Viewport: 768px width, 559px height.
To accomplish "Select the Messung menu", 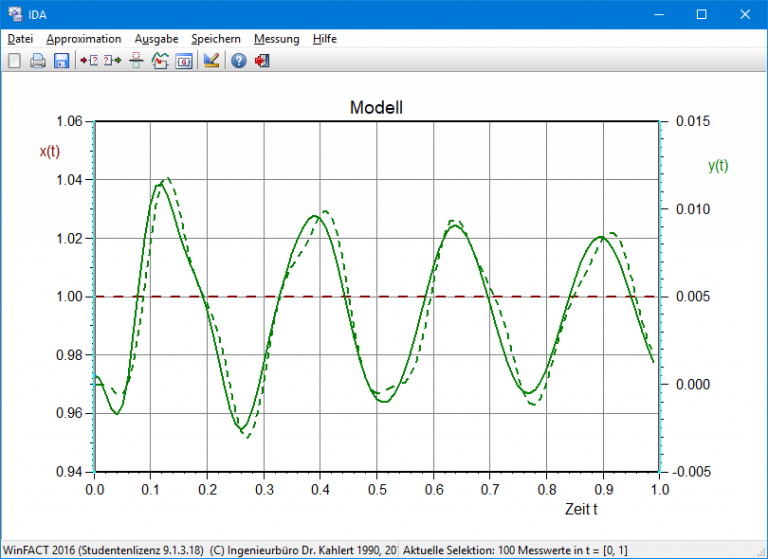I will click(276, 39).
